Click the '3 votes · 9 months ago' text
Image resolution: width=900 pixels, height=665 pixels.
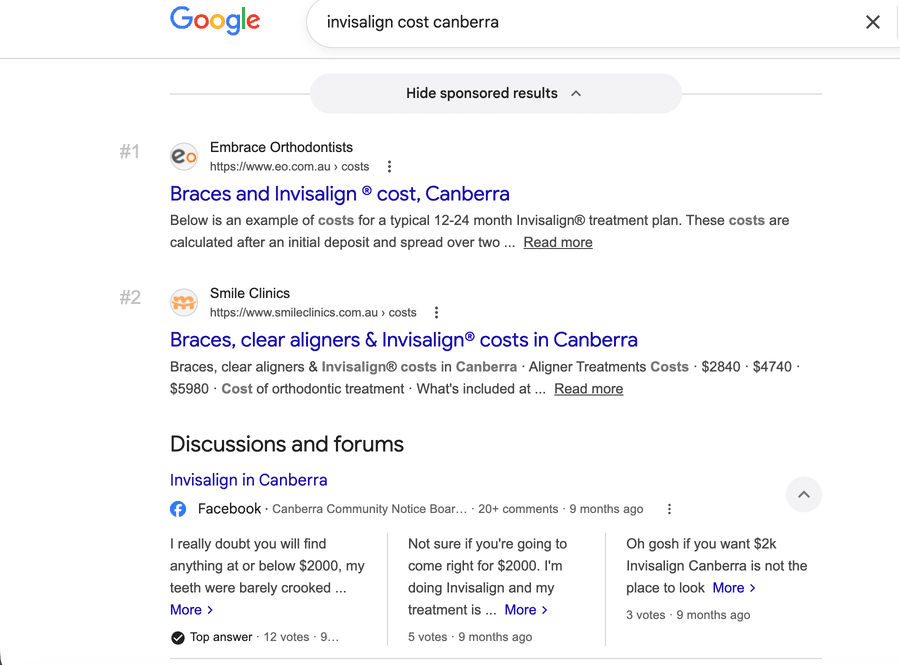(688, 615)
